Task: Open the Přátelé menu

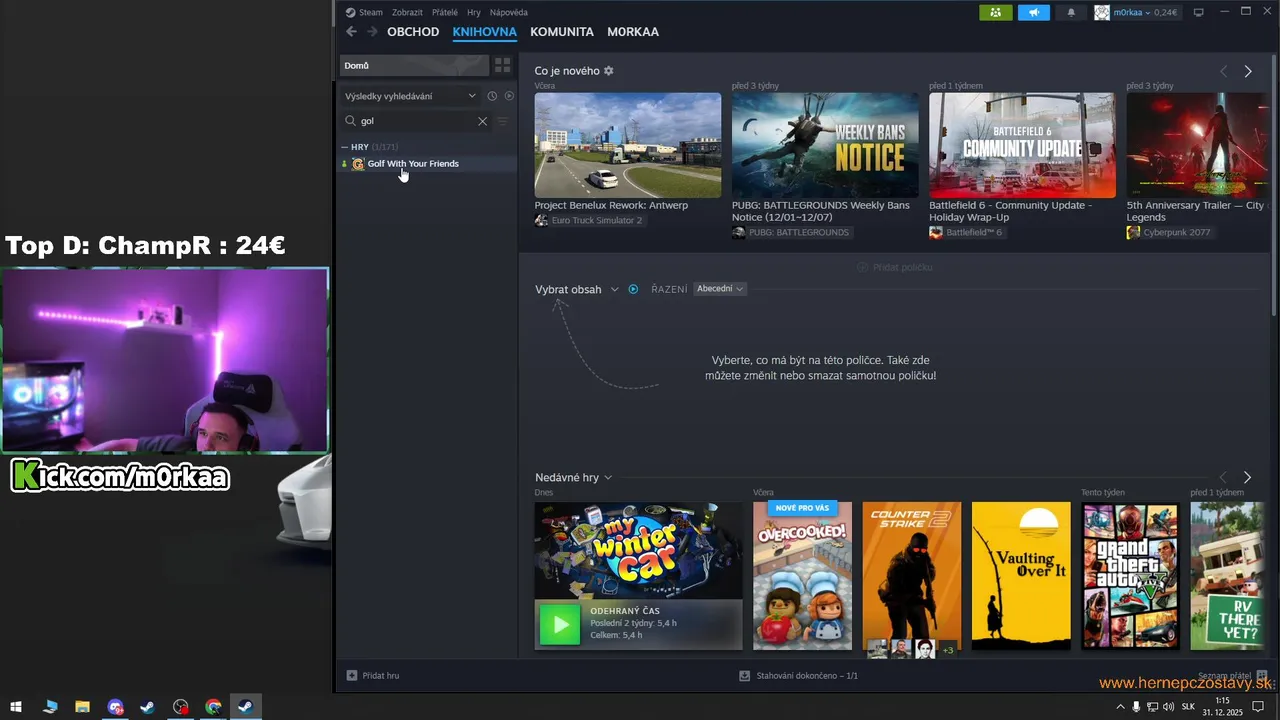Action: pyautogui.click(x=445, y=12)
